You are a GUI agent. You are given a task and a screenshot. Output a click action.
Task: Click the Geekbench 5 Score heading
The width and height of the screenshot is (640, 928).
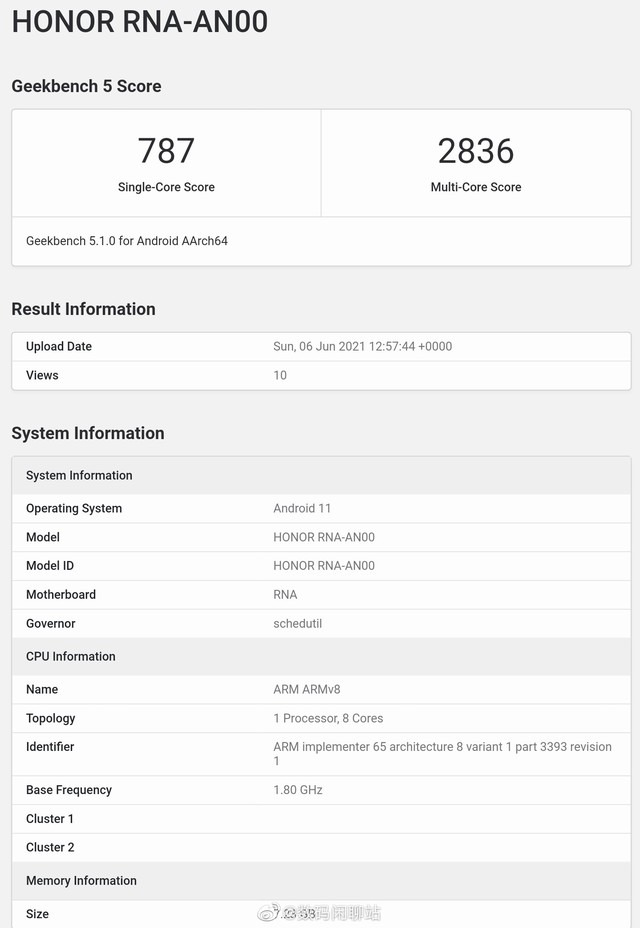pyautogui.click(x=86, y=86)
